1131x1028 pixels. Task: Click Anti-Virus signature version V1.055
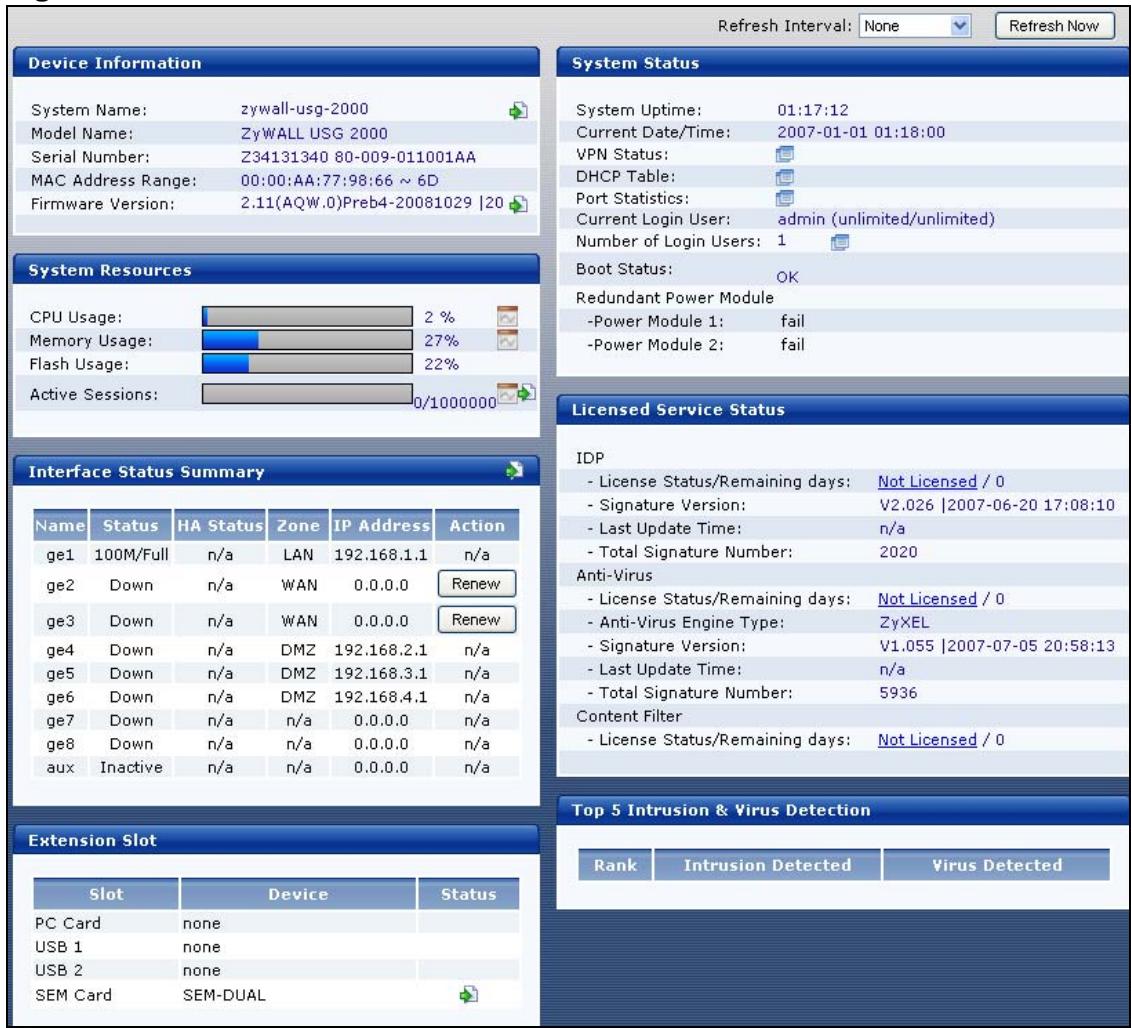click(x=997, y=646)
